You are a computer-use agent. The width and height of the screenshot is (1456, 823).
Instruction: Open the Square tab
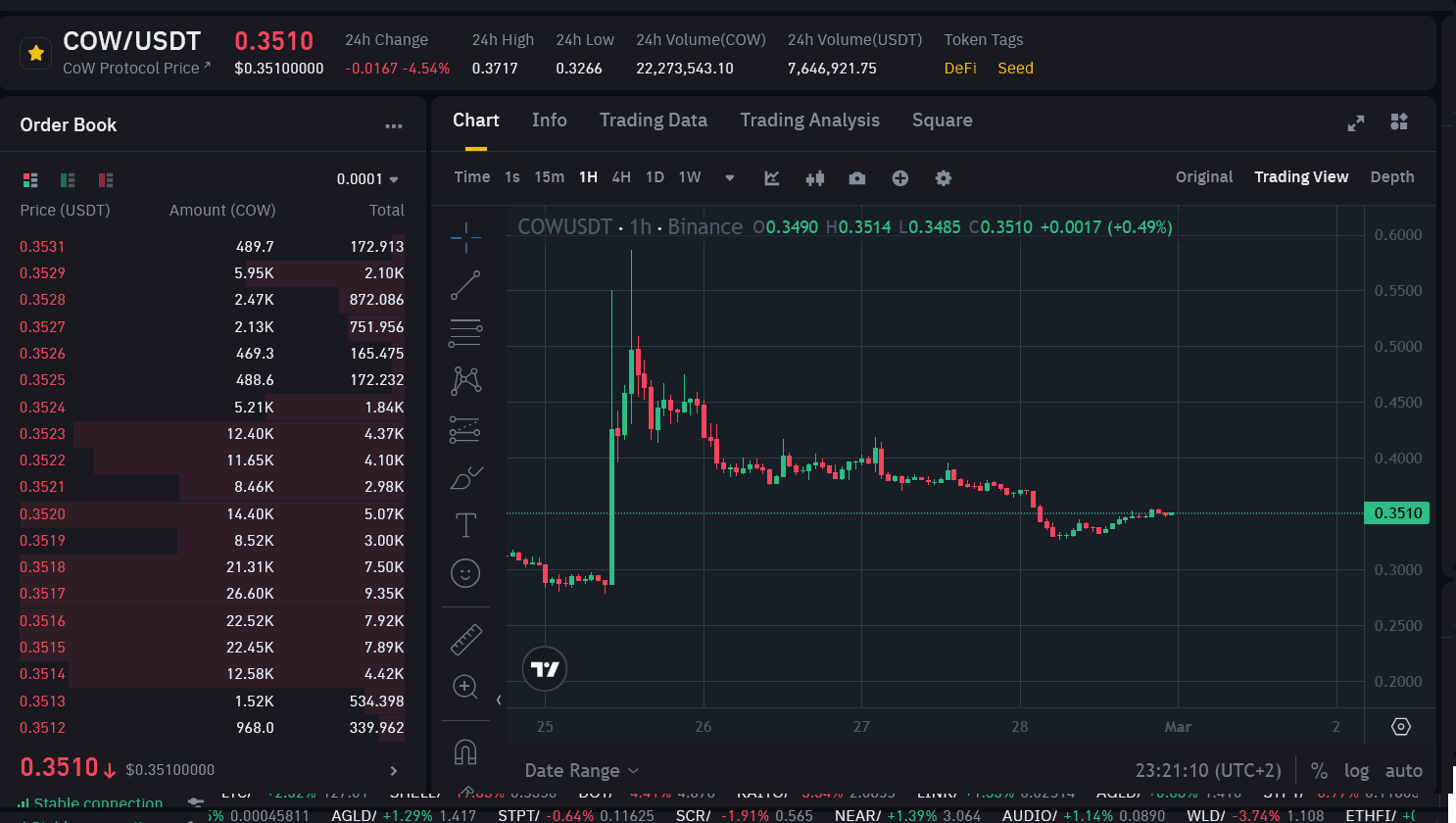(943, 121)
